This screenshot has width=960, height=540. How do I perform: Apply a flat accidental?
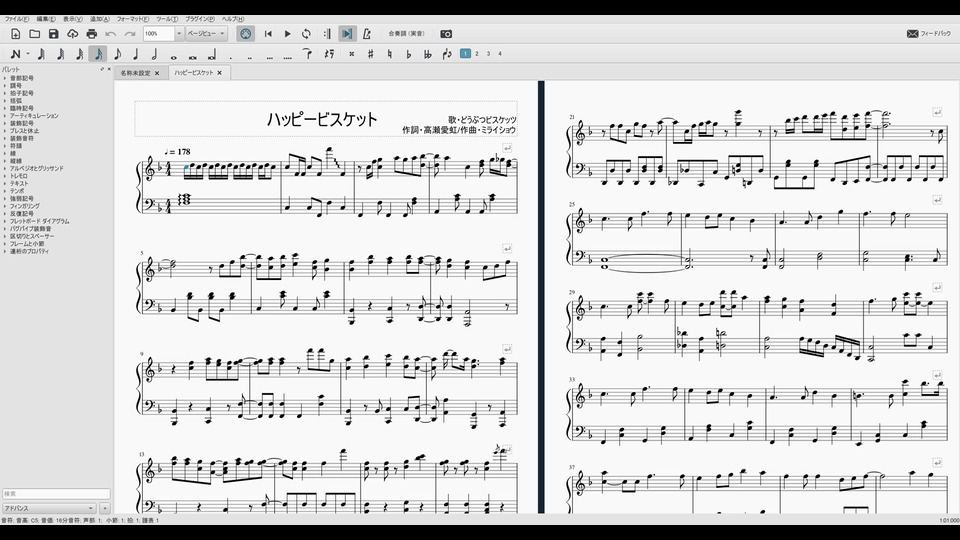point(408,54)
